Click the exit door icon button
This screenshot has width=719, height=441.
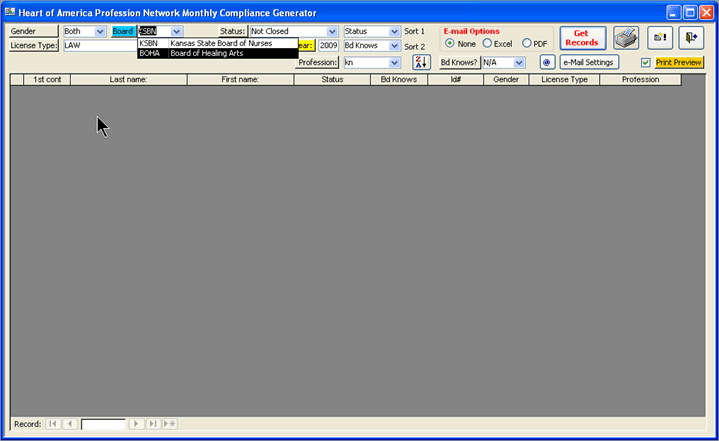coord(691,38)
